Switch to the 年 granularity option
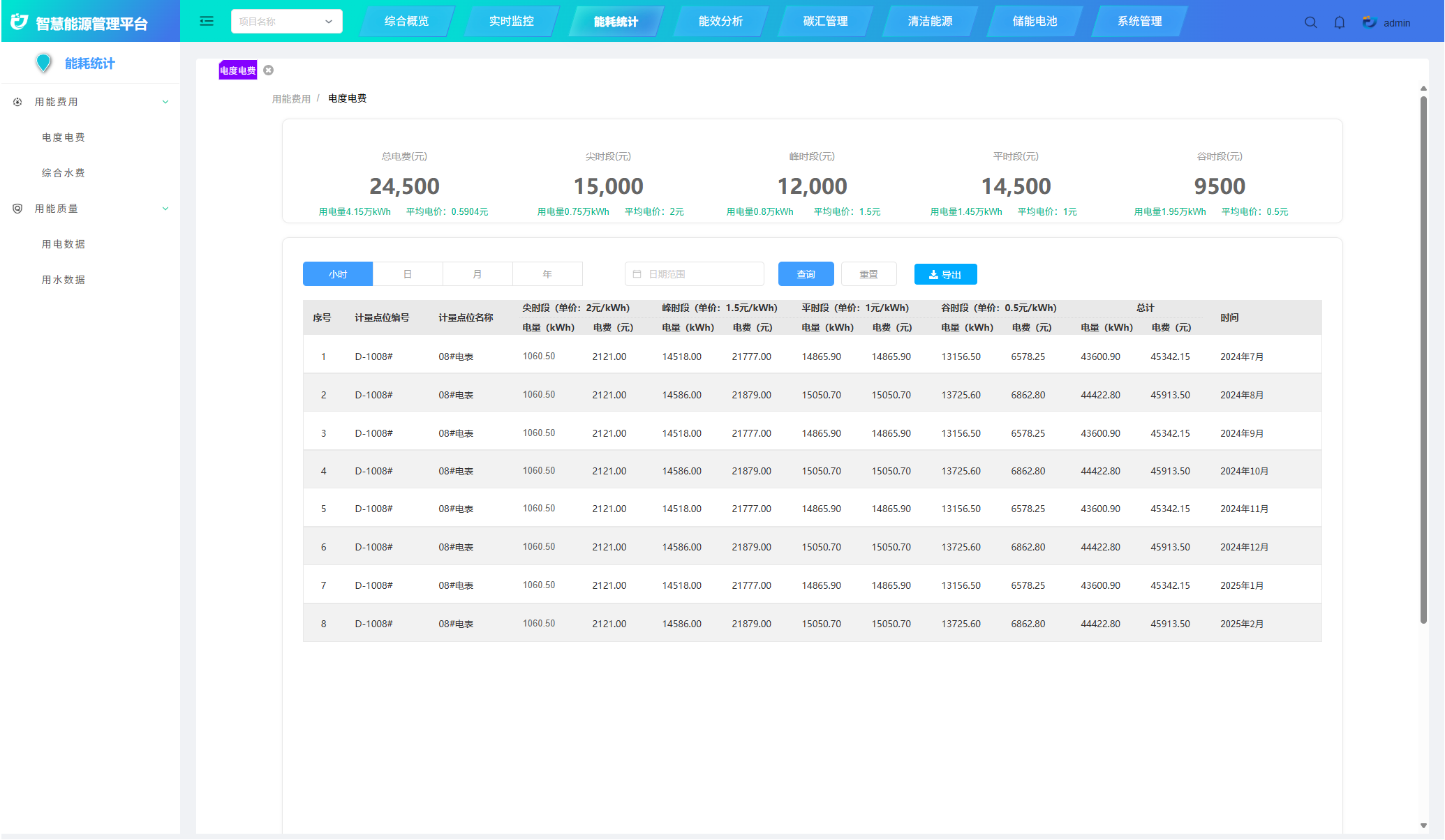 [547, 274]
